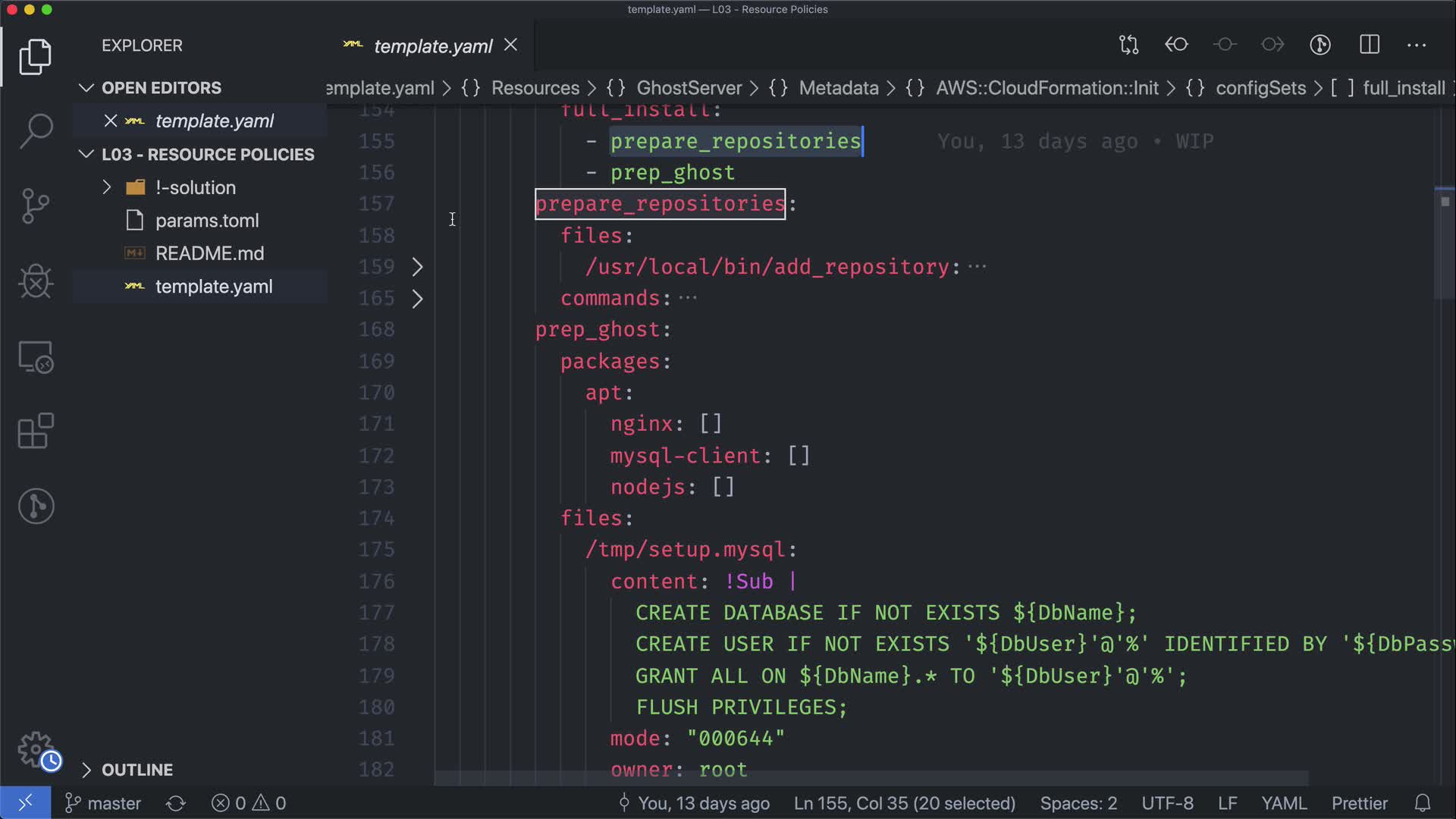Expand the folded line 159 block

(417, 267)
